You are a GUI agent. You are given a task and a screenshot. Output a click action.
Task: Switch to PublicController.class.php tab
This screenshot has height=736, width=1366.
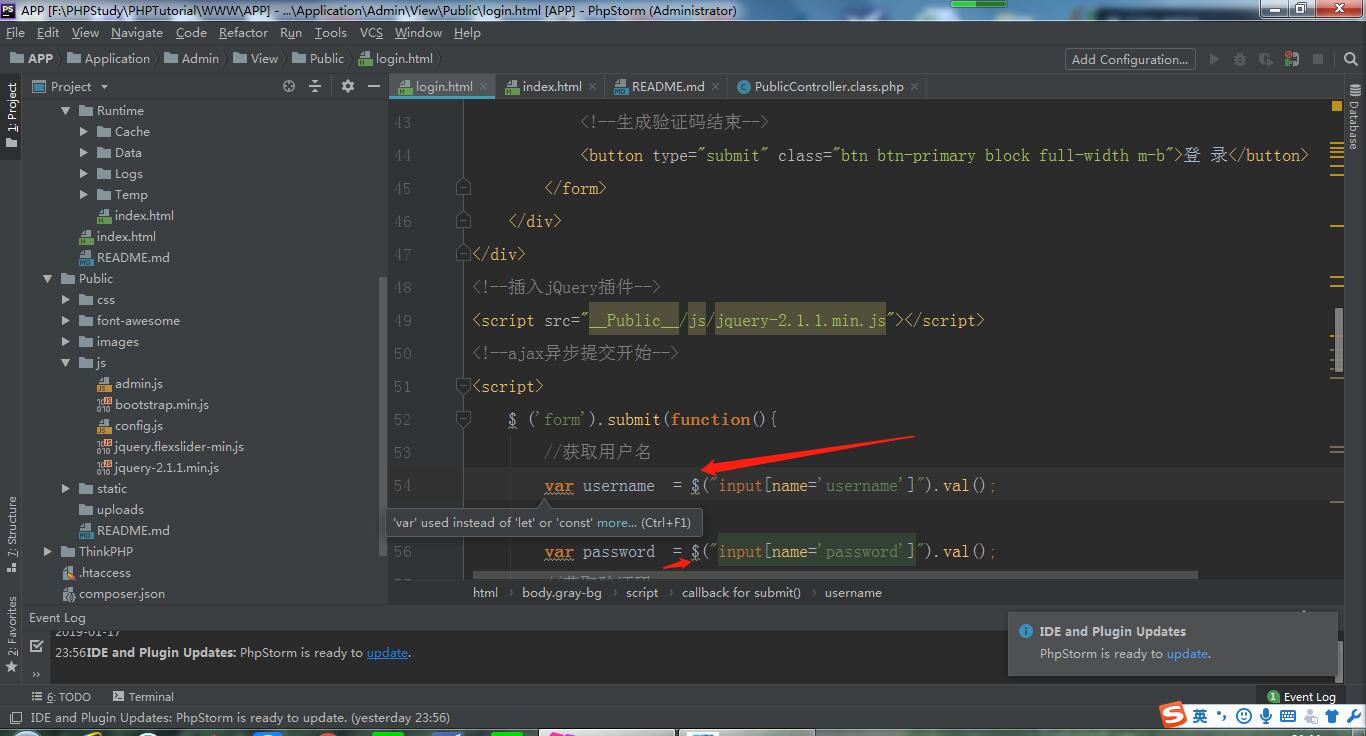coord(829,87)
